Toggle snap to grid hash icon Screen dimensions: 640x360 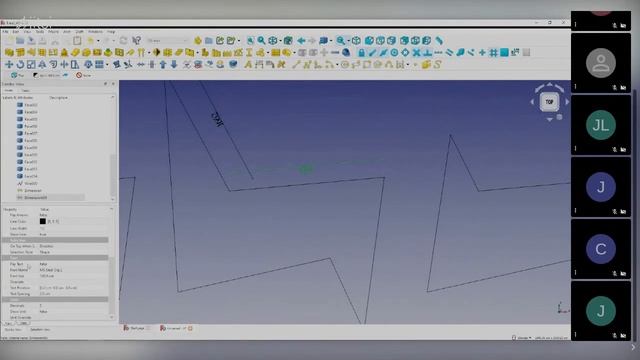pyautogui.click(x=493, y=53)
